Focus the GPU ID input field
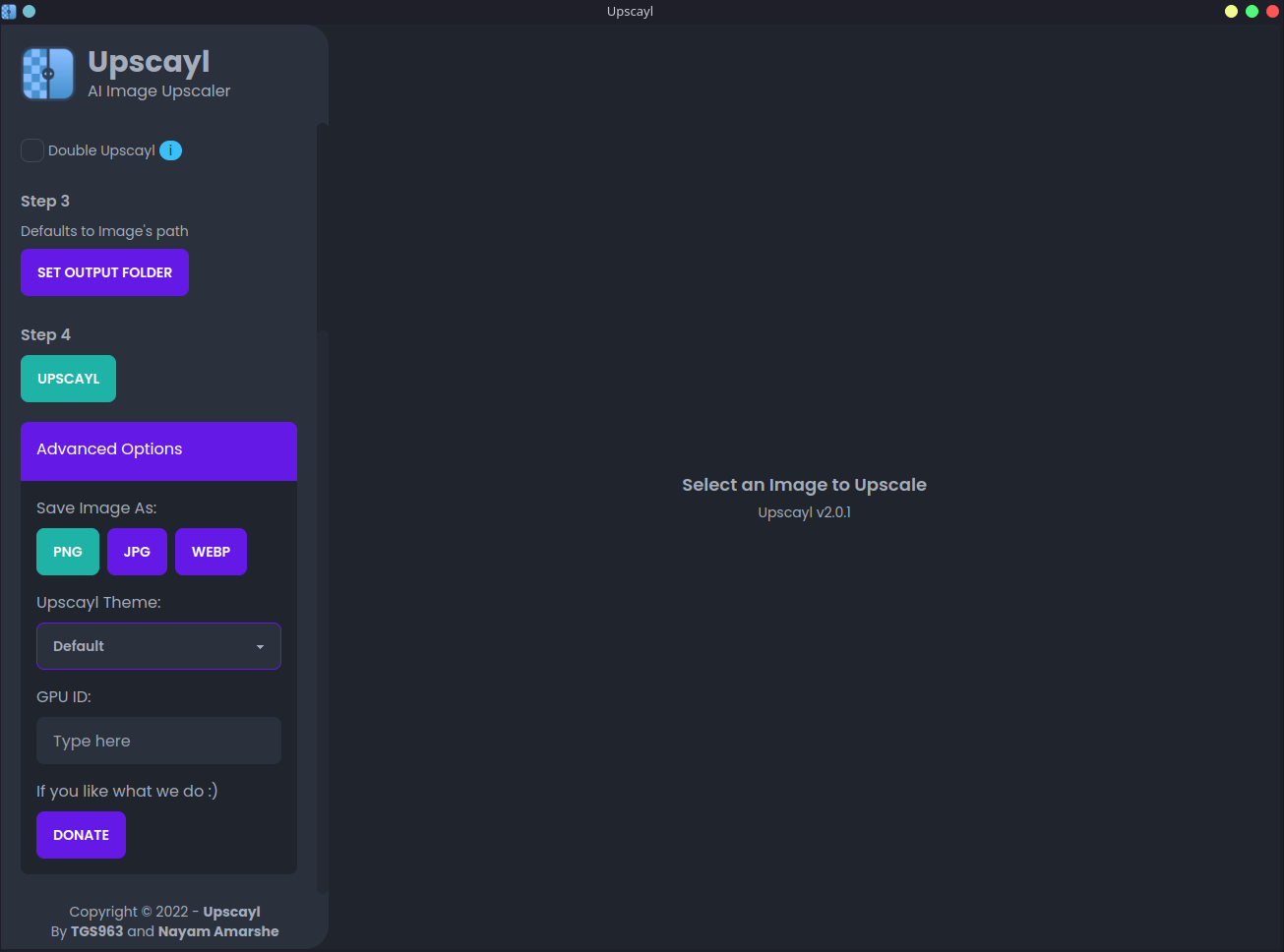The image size is (1284, 952). [158, 741]
